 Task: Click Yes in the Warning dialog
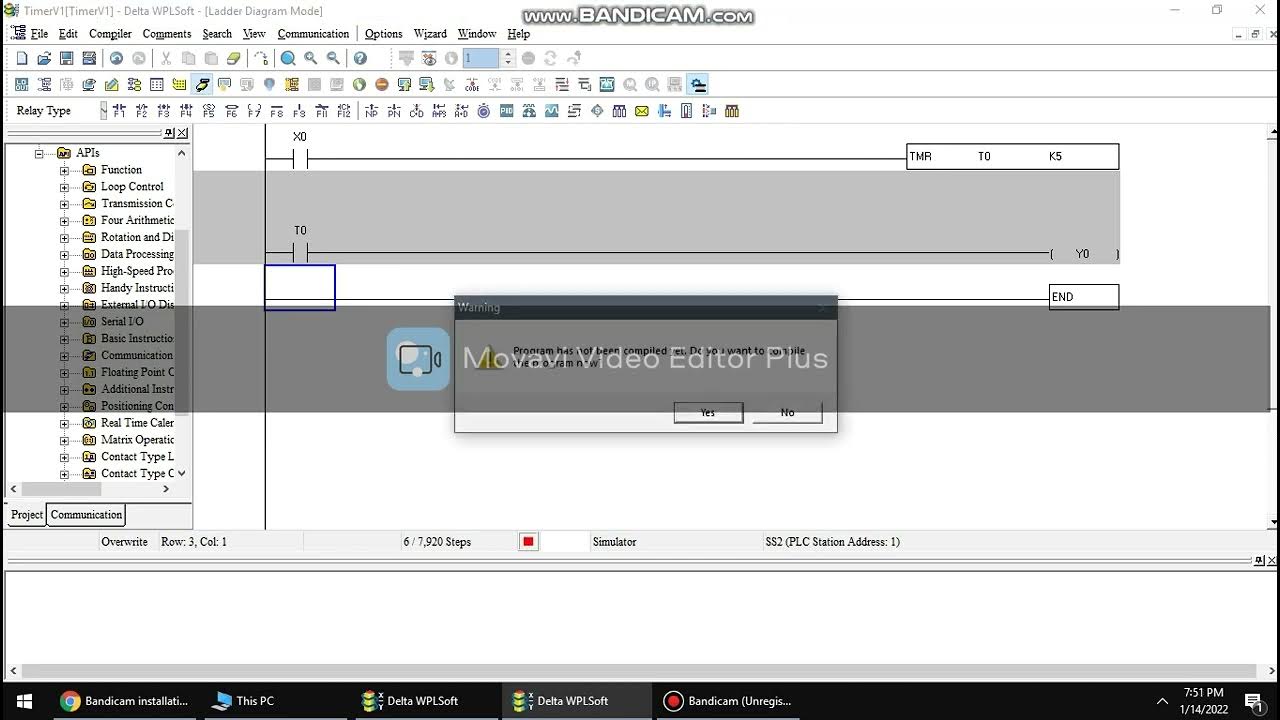pos(708,412)
